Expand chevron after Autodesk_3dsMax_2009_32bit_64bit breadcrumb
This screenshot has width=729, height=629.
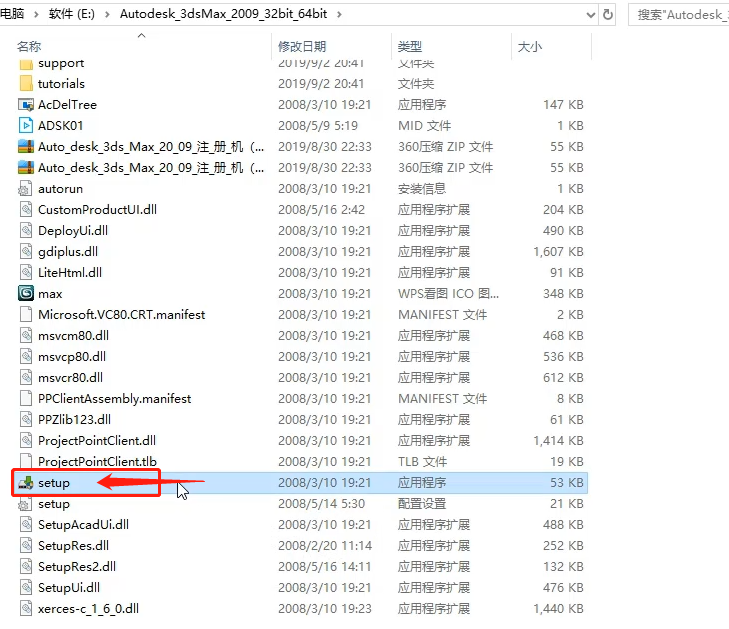coord(339,14)
